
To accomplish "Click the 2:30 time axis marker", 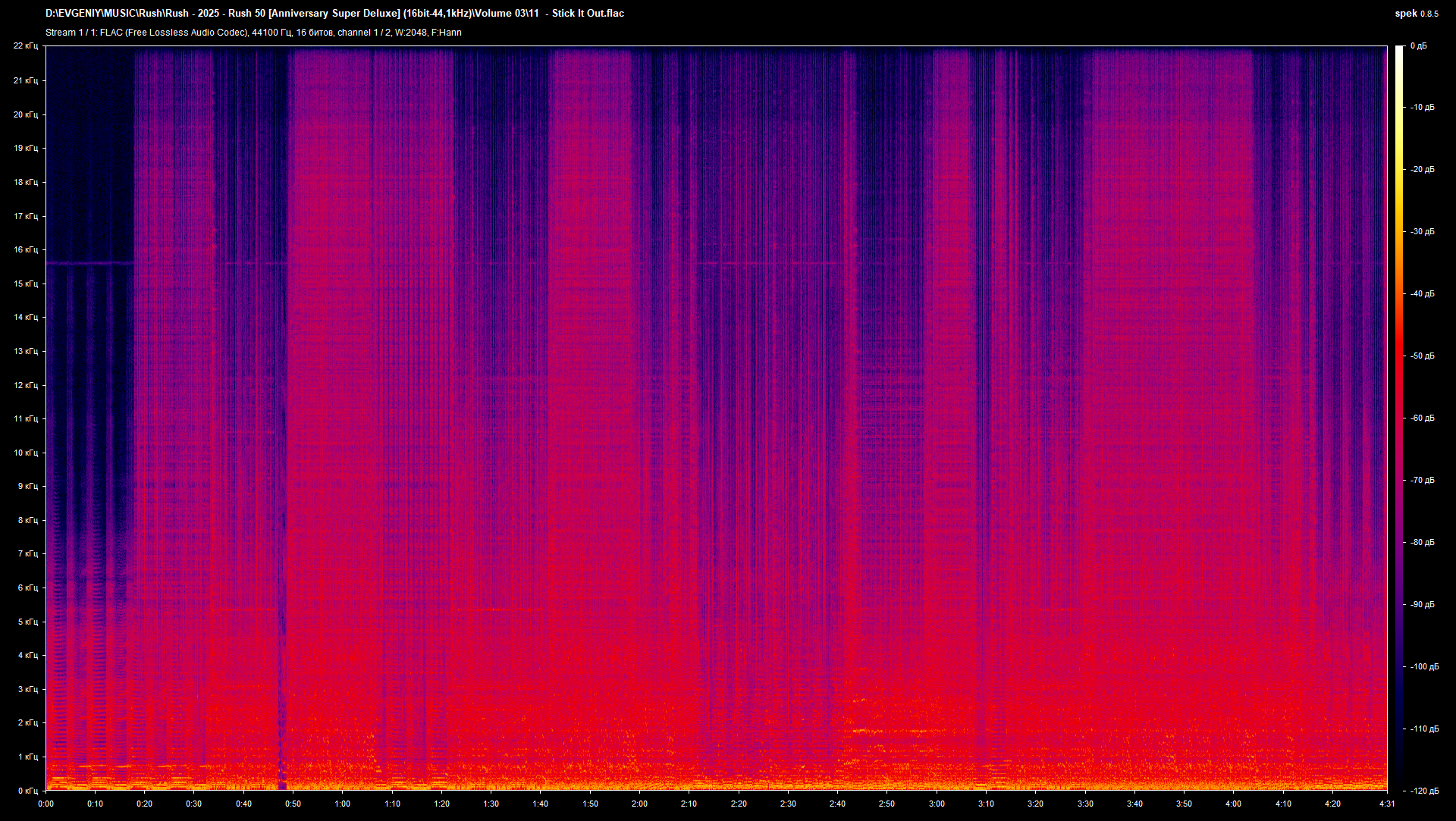I will [788, 804].
